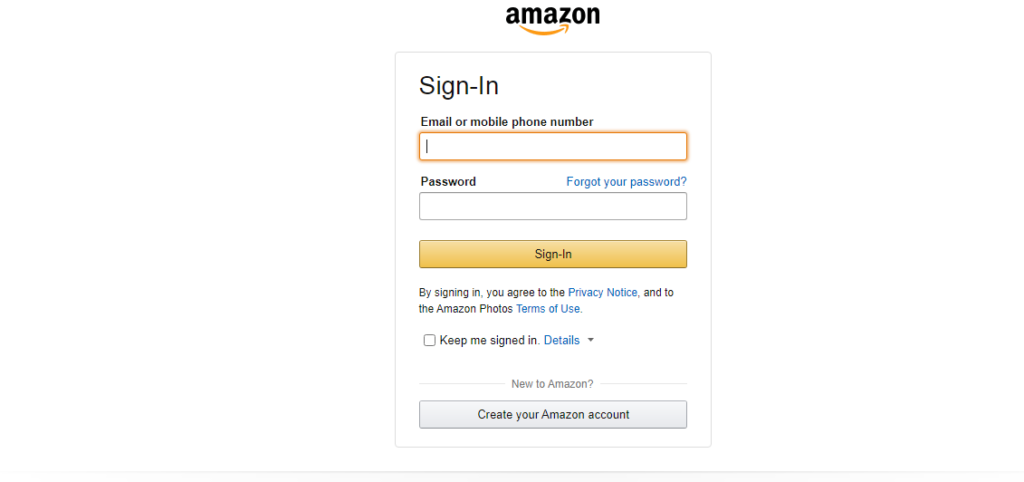The image size is (1024, 482).
Task: Tick the Keep me signed in checkbox
Action: (x=429, y=340)
